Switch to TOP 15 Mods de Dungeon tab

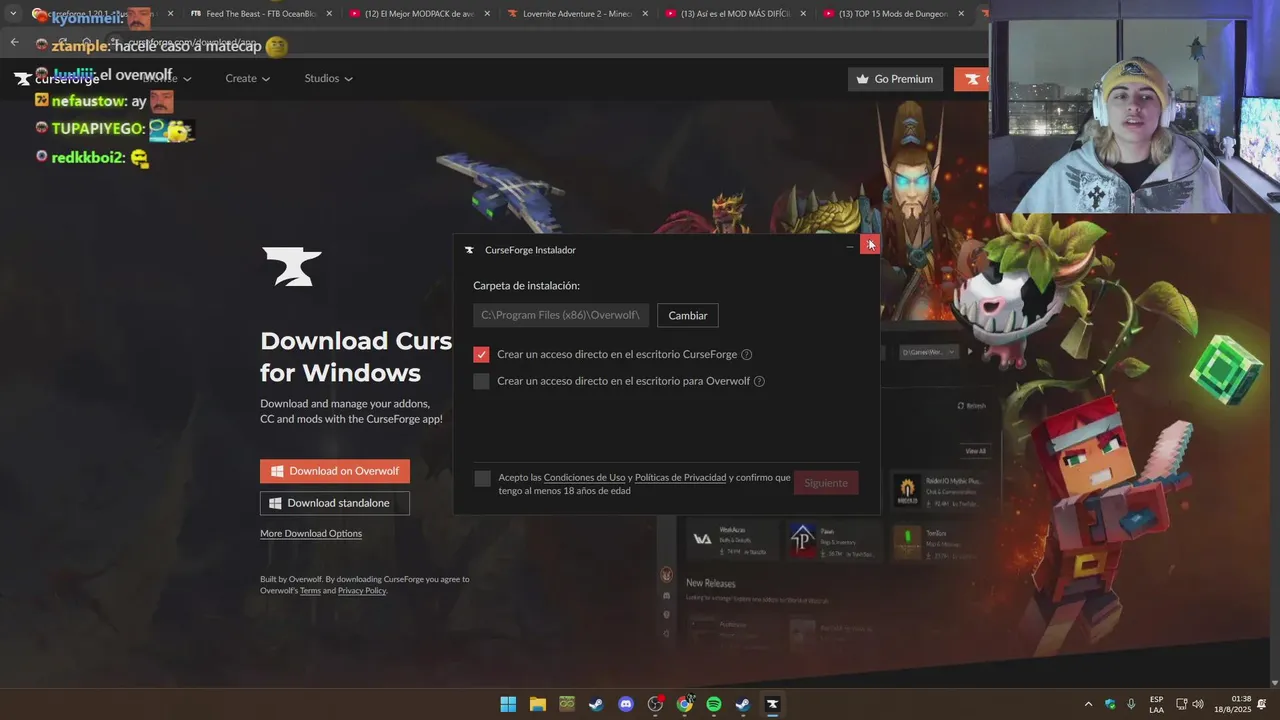pyautogui.click(x=894, y=14)
